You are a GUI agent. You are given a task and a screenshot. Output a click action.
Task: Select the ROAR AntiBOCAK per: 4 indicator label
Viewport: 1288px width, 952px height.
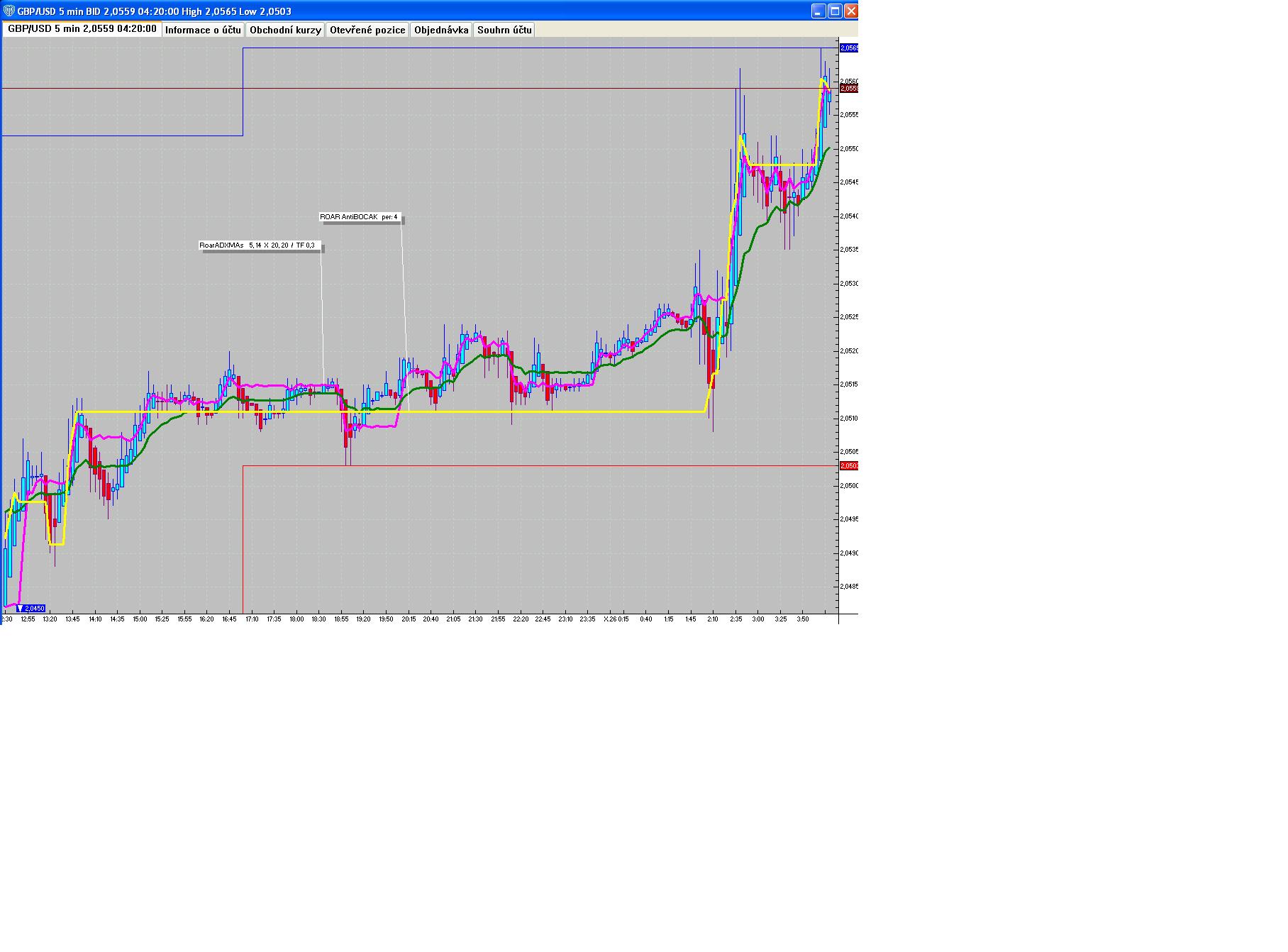(360, 217)
